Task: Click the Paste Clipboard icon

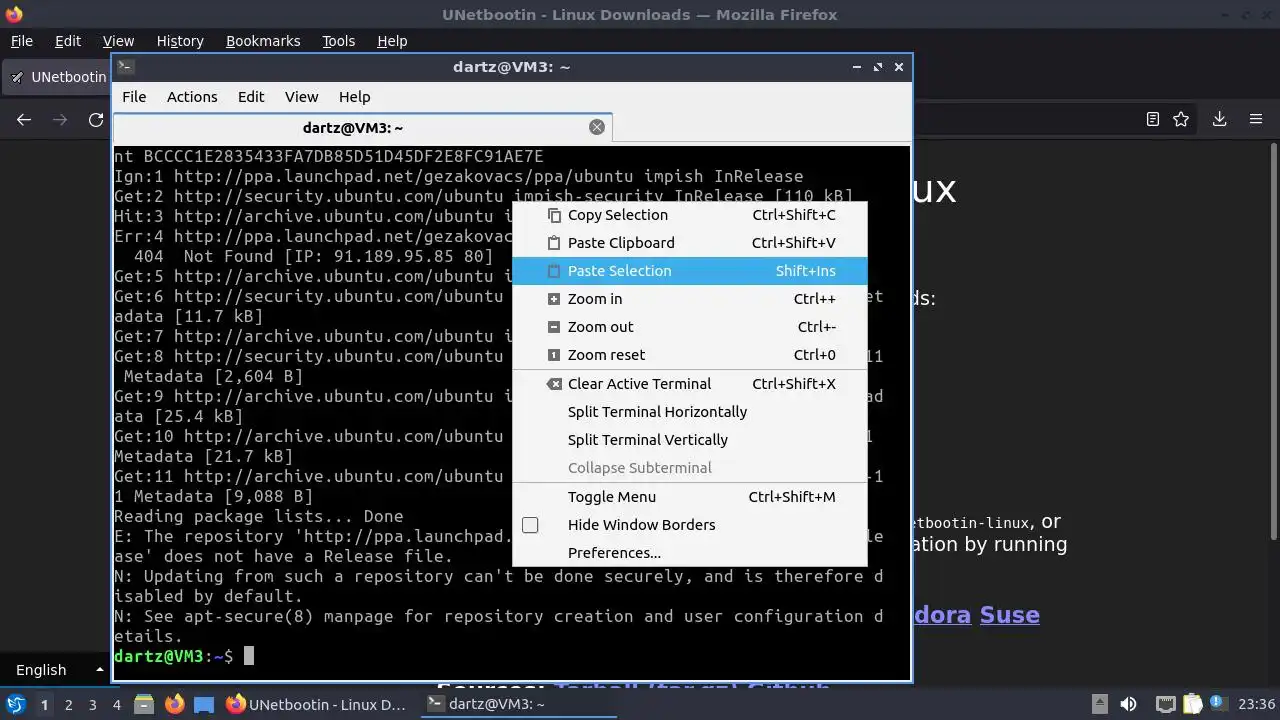Action: point(553,243)
